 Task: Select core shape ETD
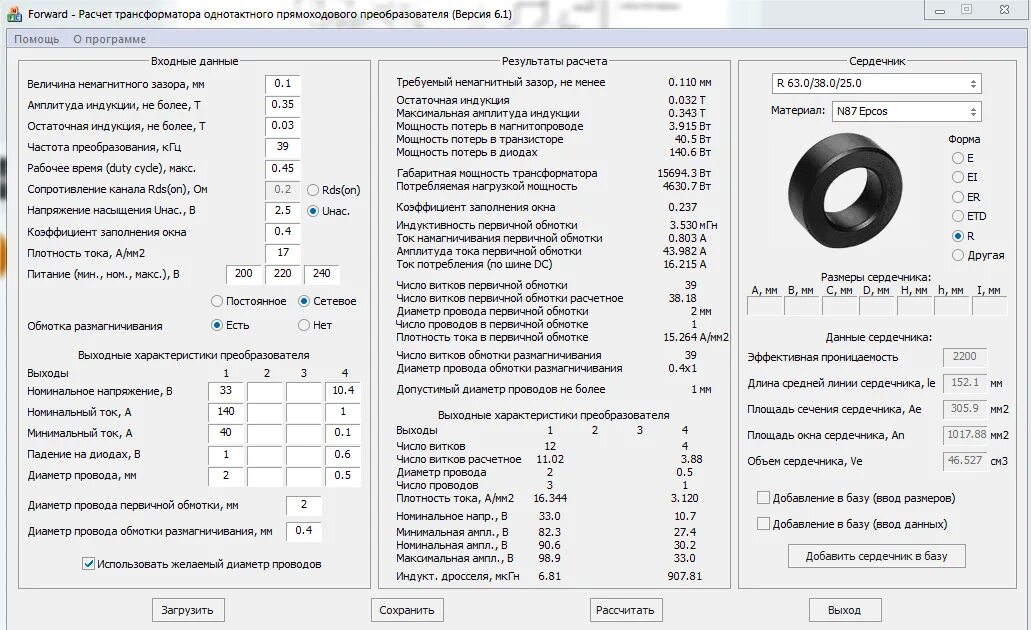(x=958, y=216)
